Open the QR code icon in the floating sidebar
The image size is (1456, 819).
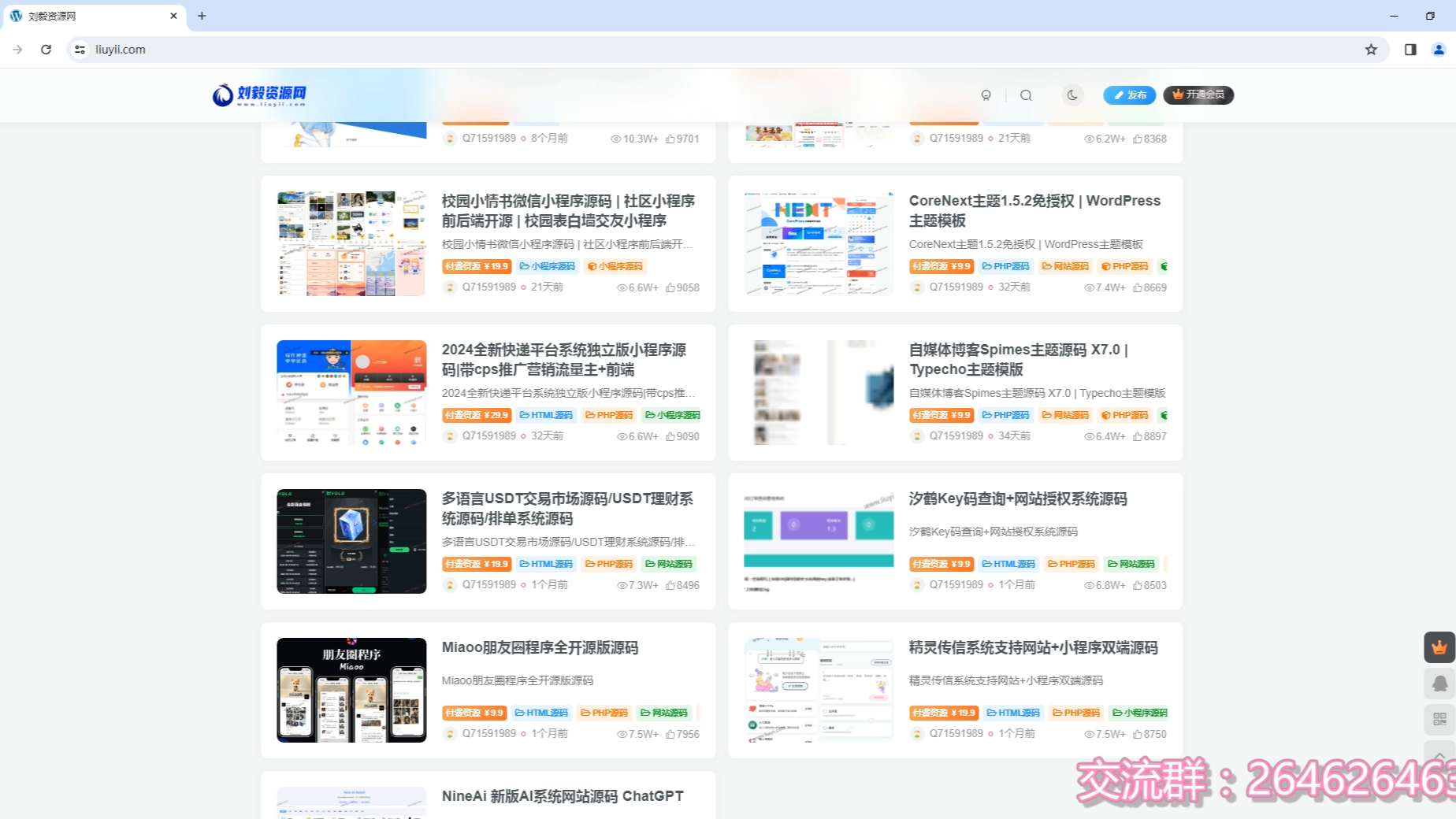1439,719
